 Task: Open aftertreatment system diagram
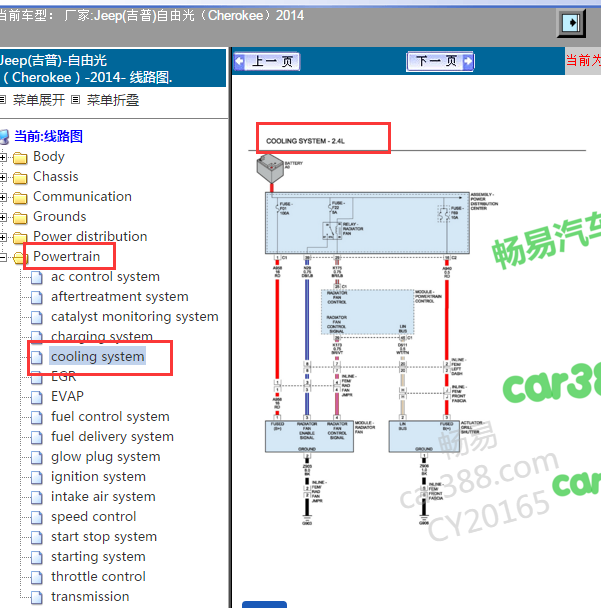pos(120,297)
